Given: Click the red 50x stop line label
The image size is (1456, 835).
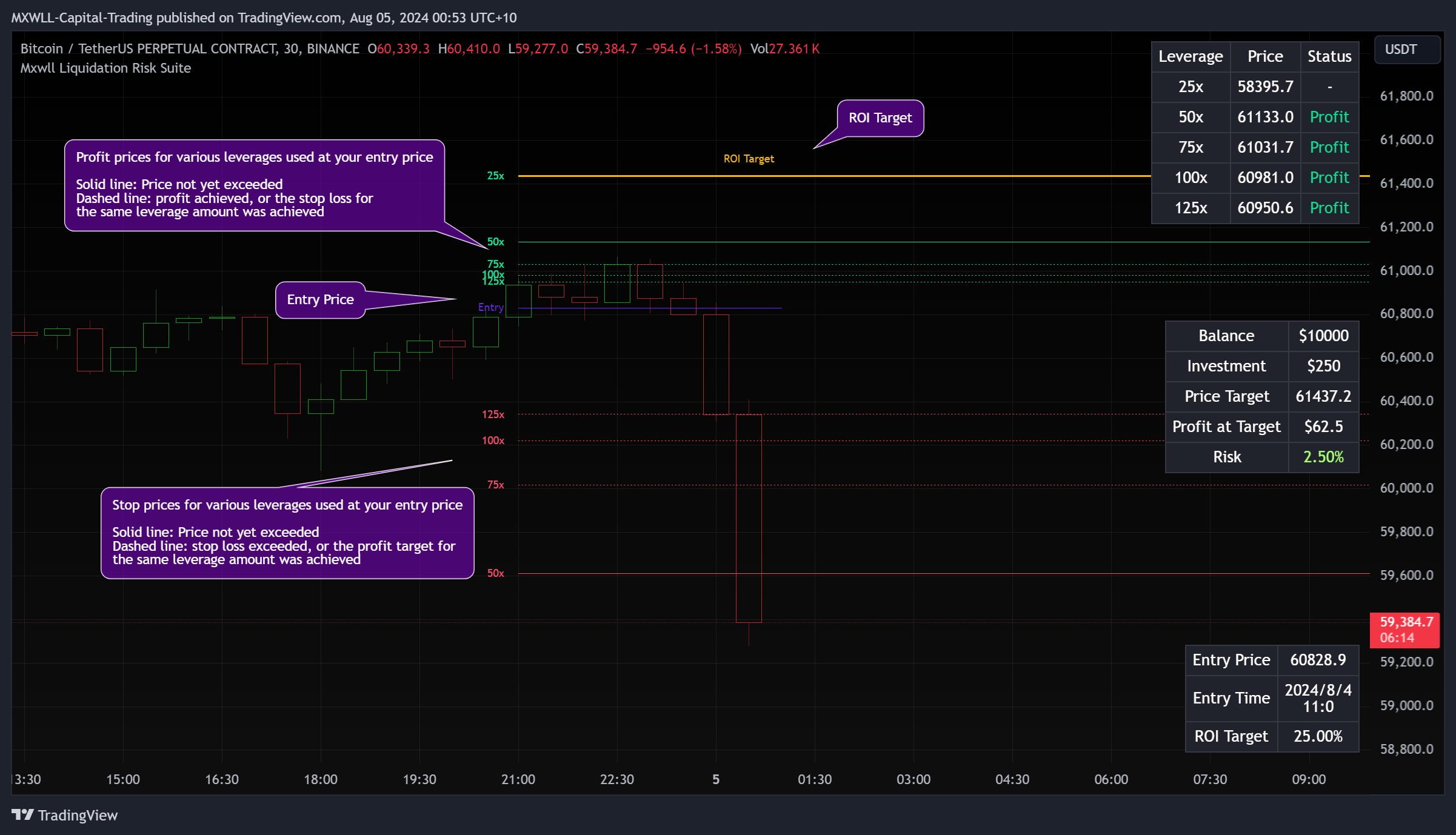Looking at the screenshot, I should [x=495, y=573].
